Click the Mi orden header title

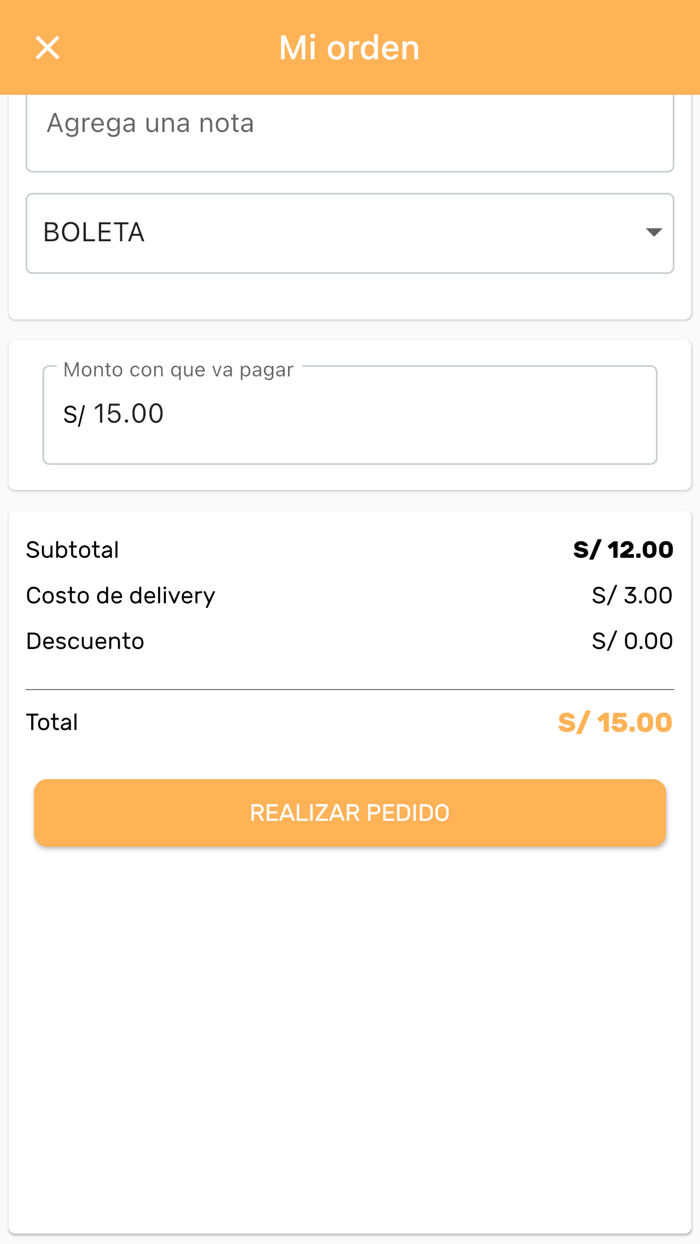(x=349, y=47)
